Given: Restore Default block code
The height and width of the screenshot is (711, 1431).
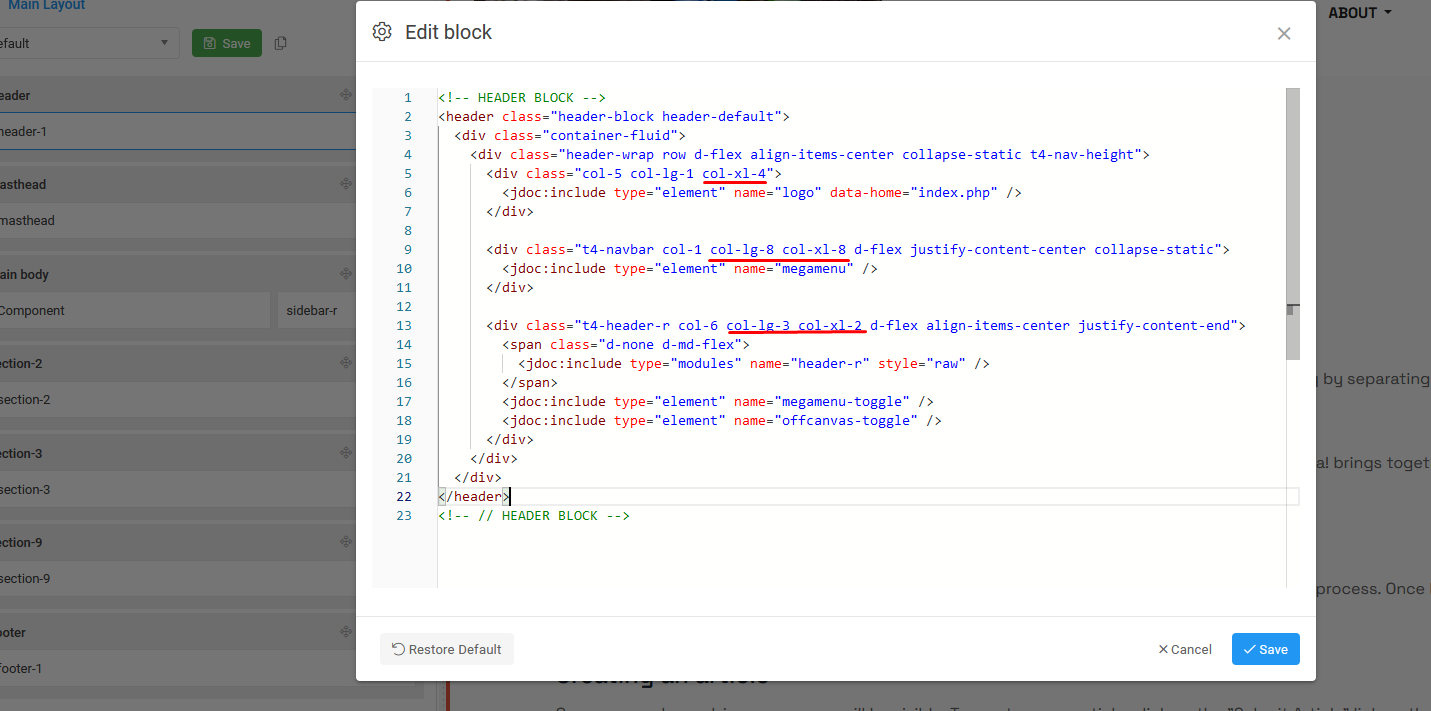Looking at the screenshot, I should tap(446, 649).
